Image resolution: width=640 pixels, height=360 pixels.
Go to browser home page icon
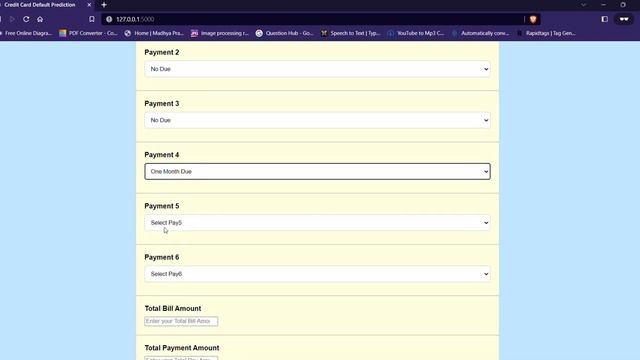coord(40,19)
